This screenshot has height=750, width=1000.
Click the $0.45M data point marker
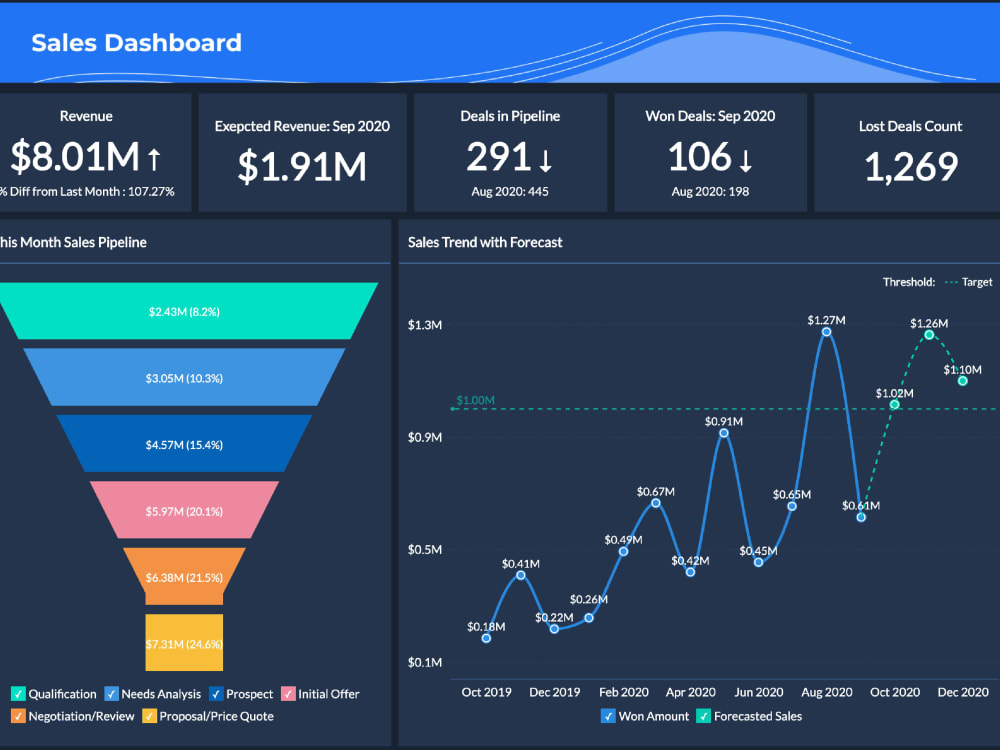(x=758, y=562)
